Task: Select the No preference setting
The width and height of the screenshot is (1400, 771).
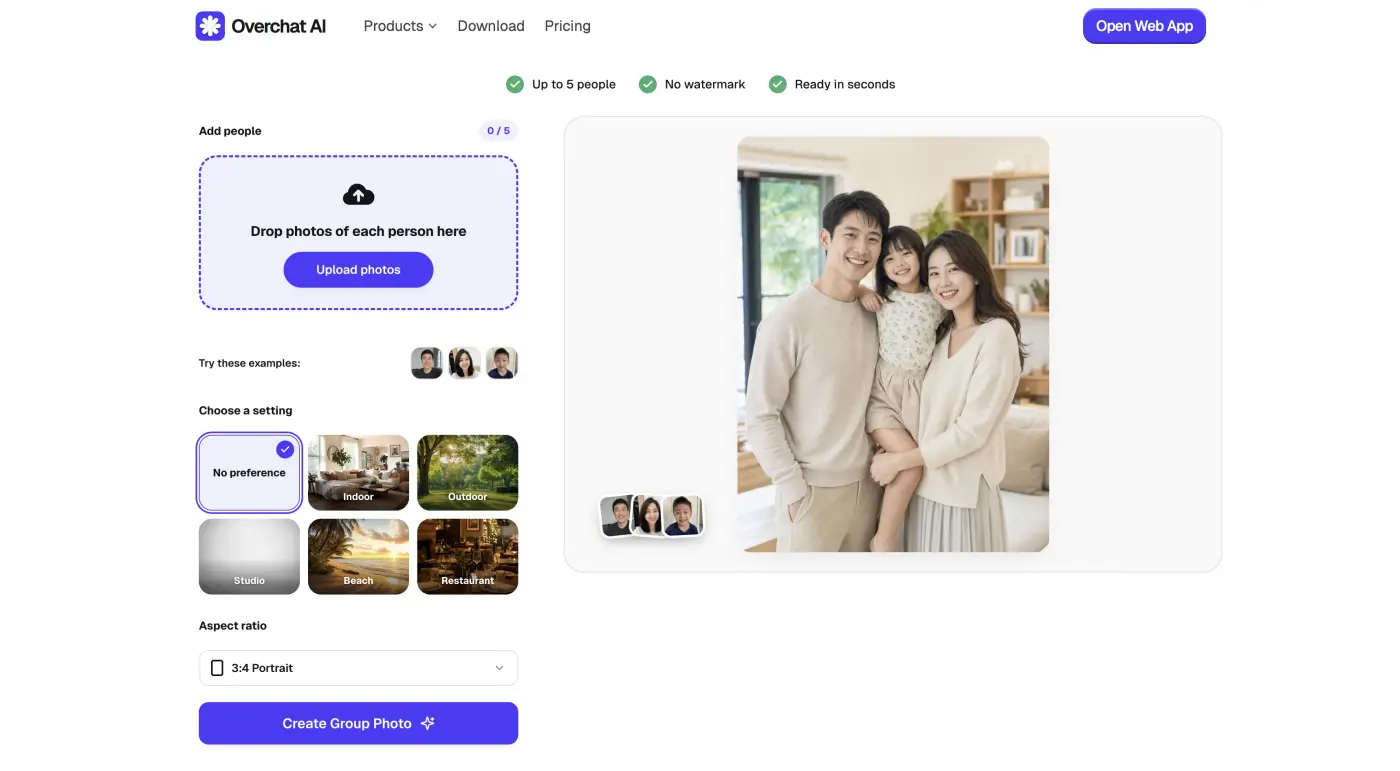Action: 249,473
